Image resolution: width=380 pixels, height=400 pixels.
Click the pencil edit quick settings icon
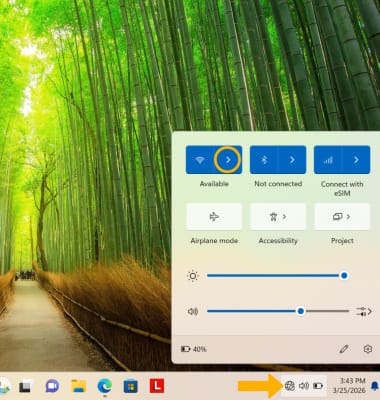344,349
